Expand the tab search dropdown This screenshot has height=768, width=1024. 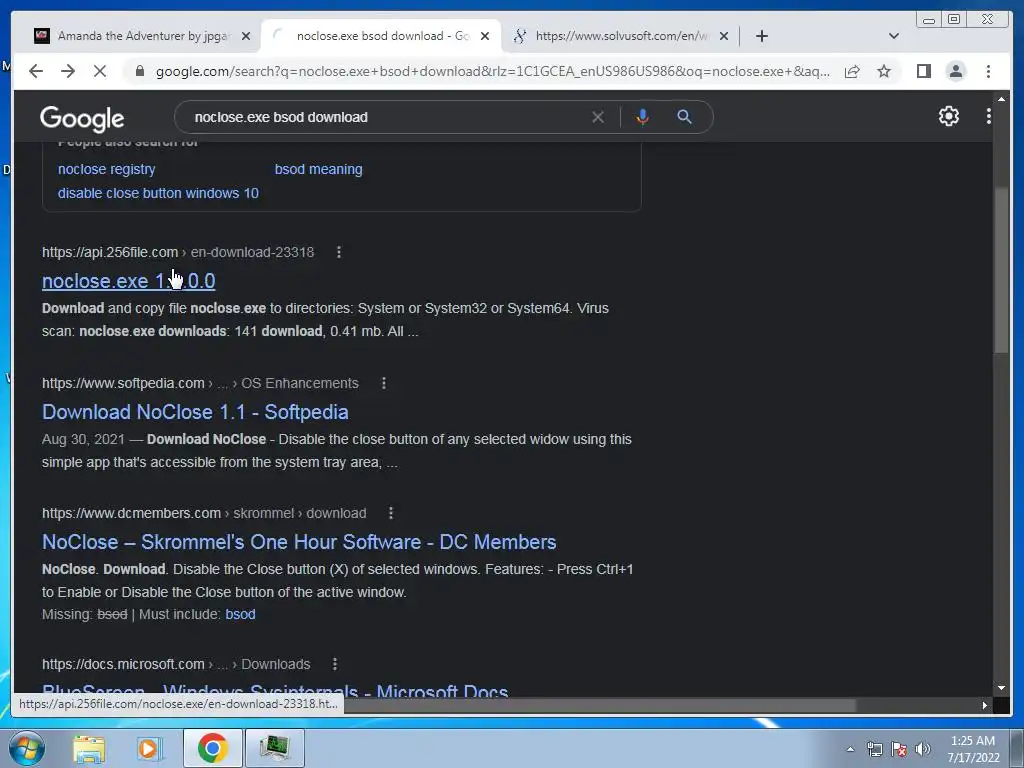coord(894,36)
